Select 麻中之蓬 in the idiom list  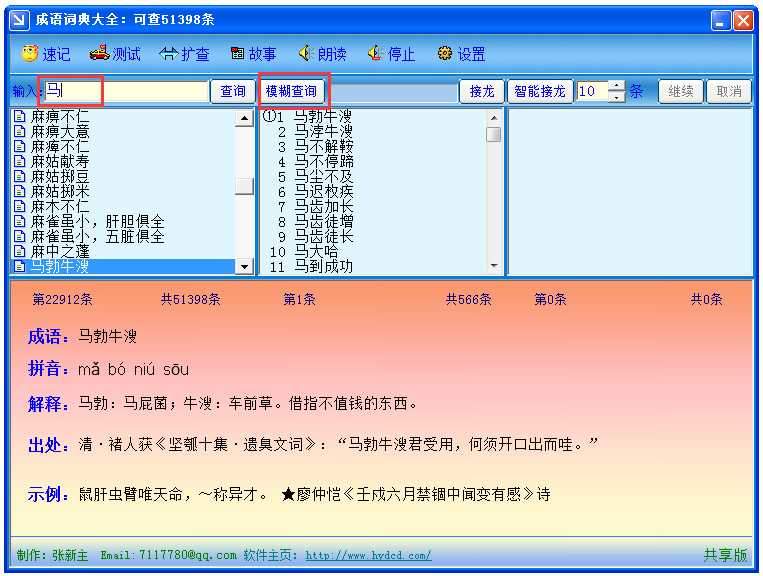[x=60, y=252]
